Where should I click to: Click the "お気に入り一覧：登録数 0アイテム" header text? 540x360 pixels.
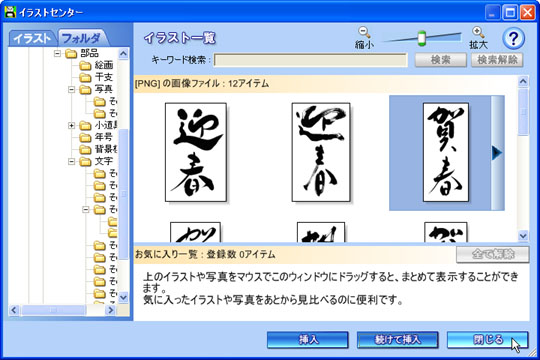coord(205,255)
